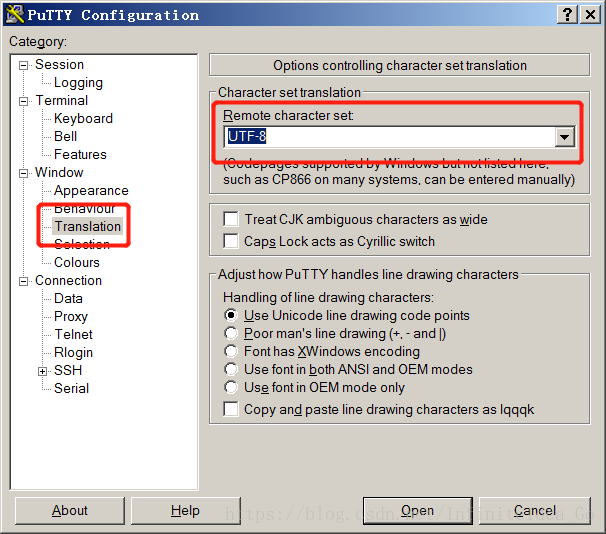Collapse the Terminal tree node
The height and width of the screenshot is (534, 606).
[x=24, y=101]
